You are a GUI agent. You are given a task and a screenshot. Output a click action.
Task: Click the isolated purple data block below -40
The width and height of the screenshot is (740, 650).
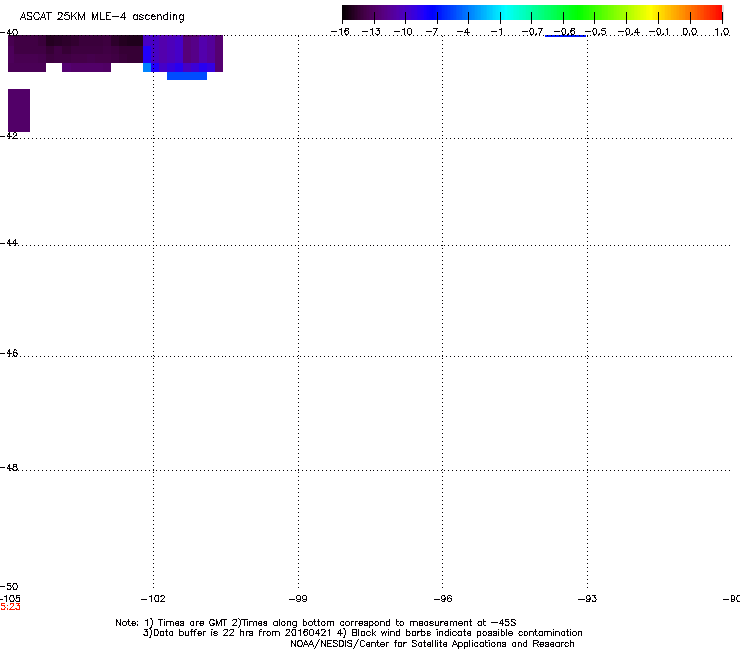(19, 110)
